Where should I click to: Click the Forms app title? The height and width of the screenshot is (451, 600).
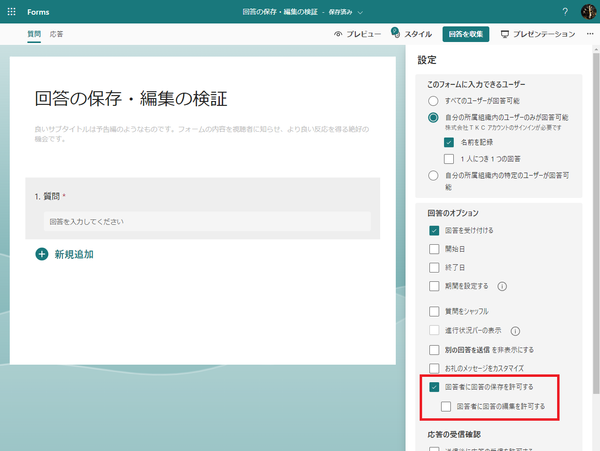(38, 12)
